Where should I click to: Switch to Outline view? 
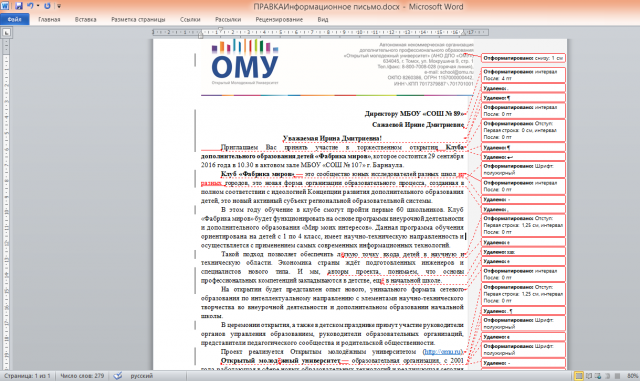click(607, 376)
